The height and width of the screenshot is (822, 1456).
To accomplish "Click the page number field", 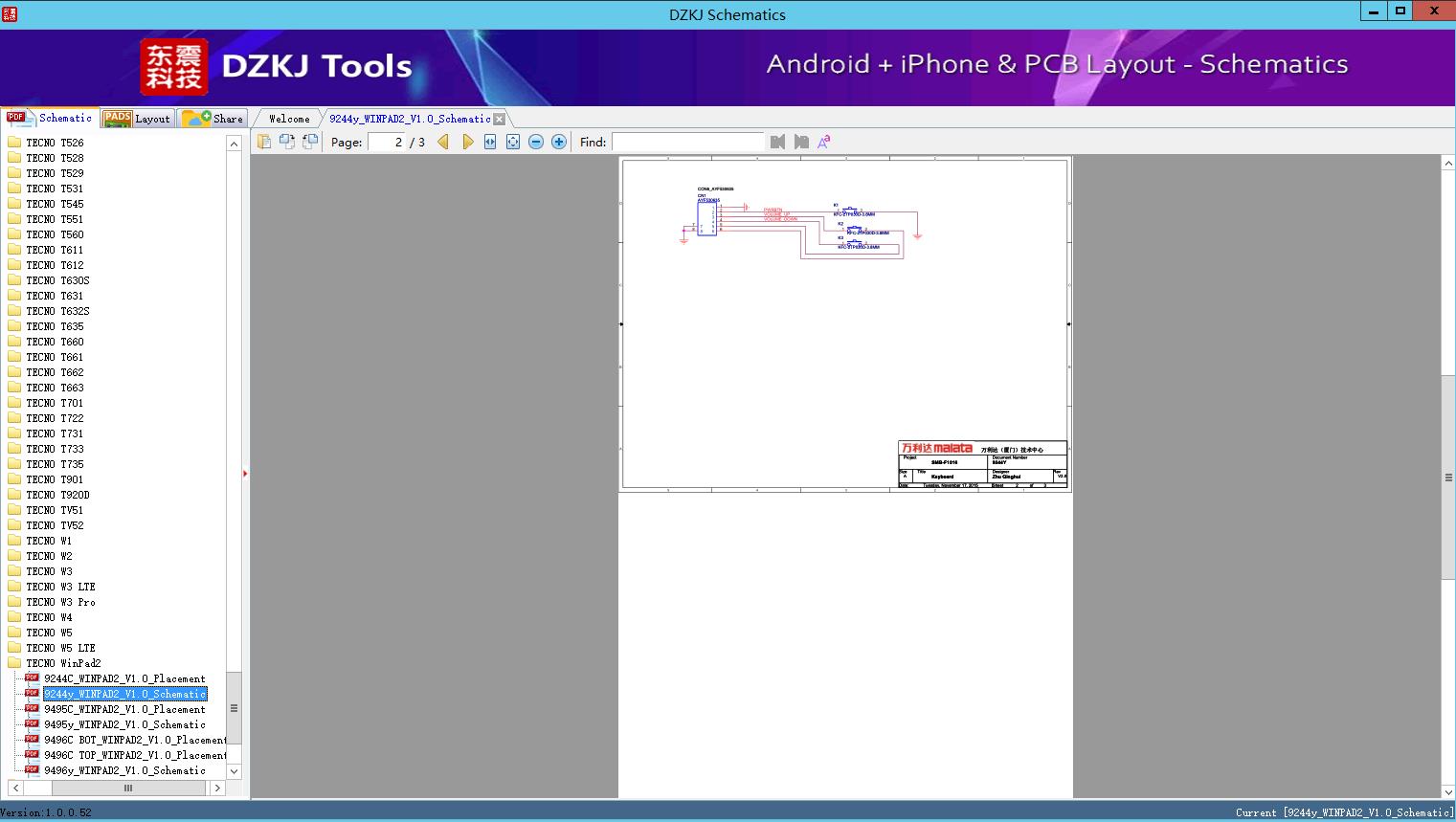I will click(387, 142).
